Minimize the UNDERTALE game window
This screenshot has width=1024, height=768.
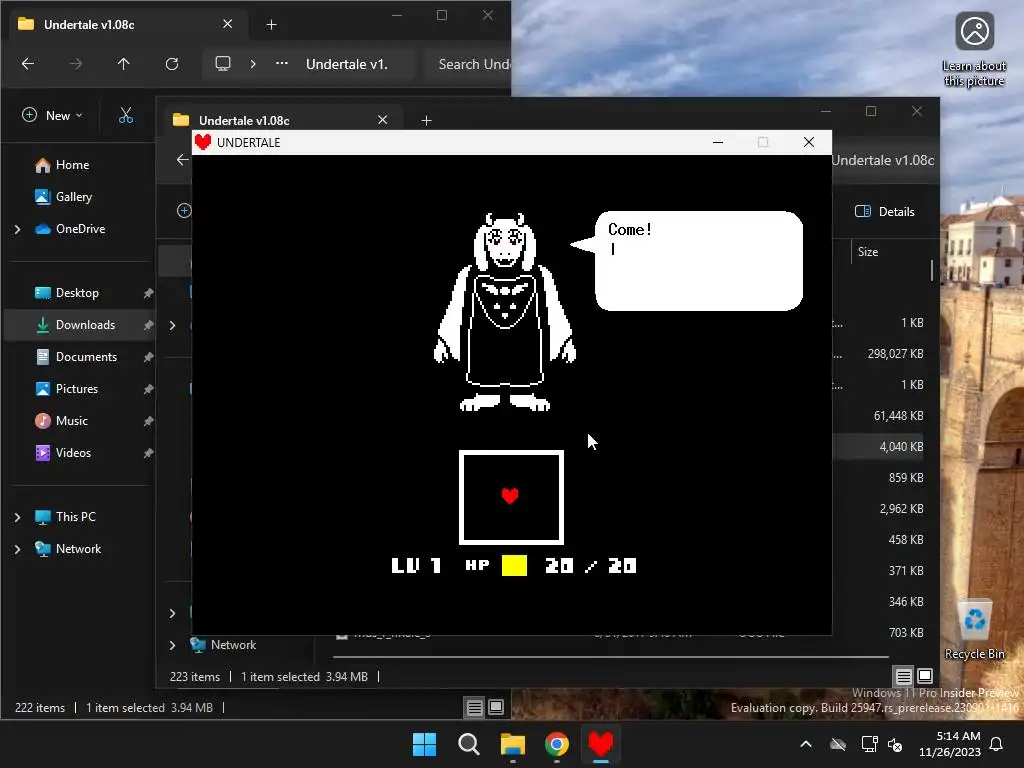pos(718,142)
